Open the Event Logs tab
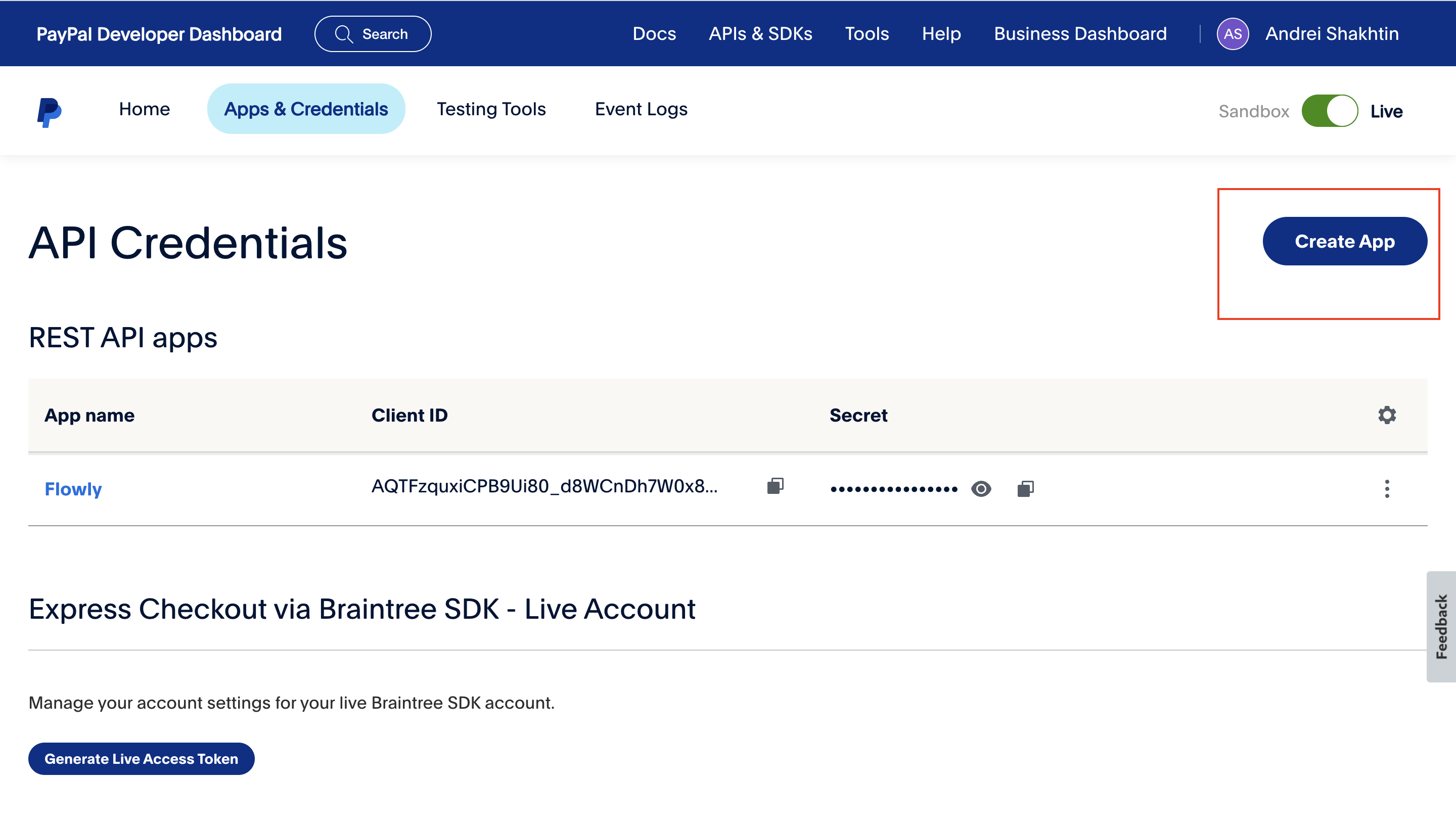 click(641, 109)
